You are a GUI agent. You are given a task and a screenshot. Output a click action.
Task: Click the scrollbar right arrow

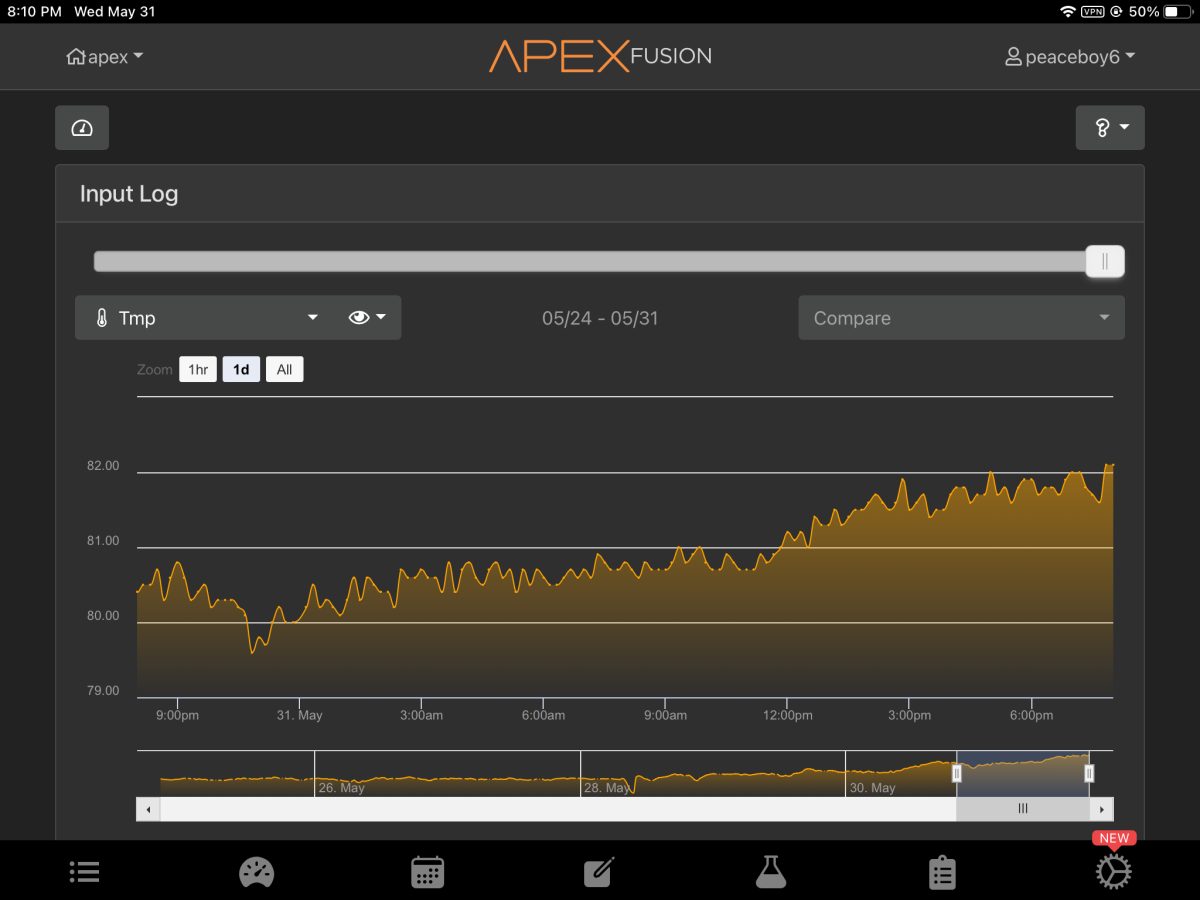pos(1102,809)
